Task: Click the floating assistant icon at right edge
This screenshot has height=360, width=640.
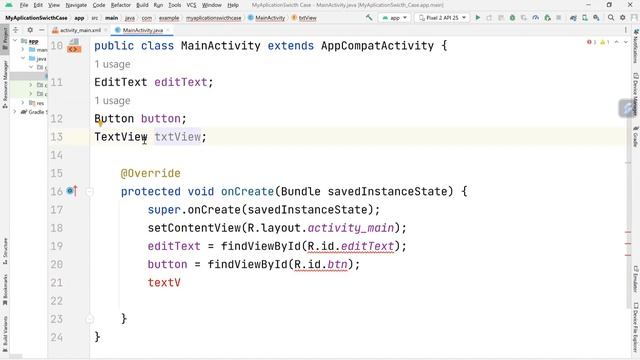Action: (x=627, y=108)
